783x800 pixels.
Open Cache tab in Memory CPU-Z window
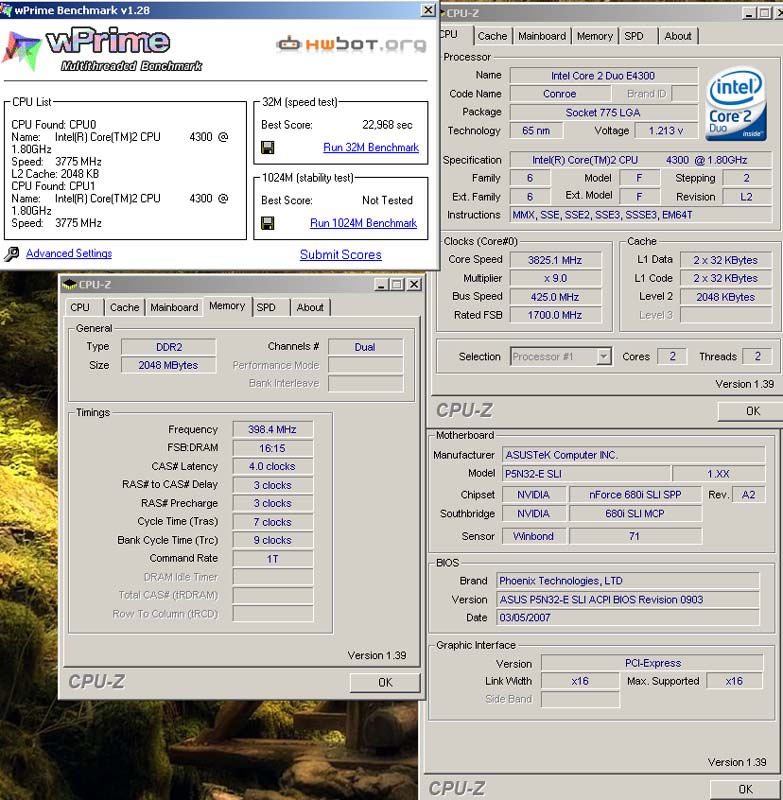point(124,308)
